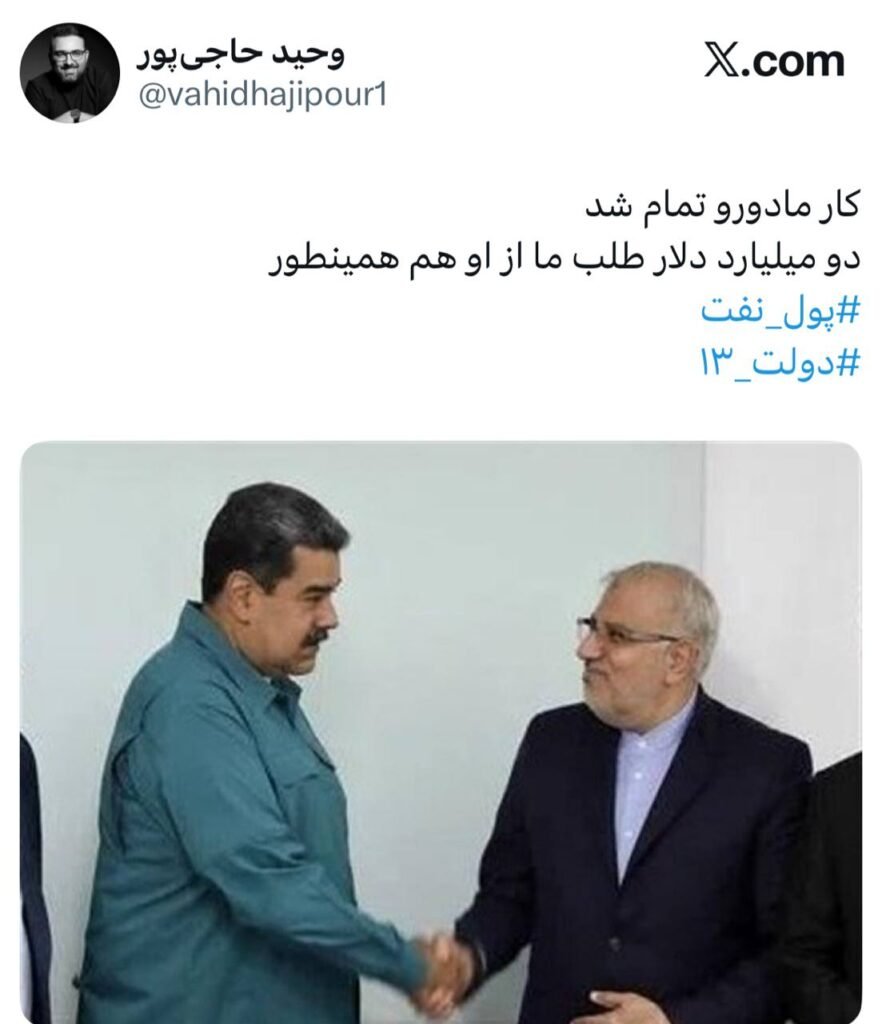Click the eyeglasses of the suited man
Viewport: 882px width, 1024px height.
[x=627, y=633]
